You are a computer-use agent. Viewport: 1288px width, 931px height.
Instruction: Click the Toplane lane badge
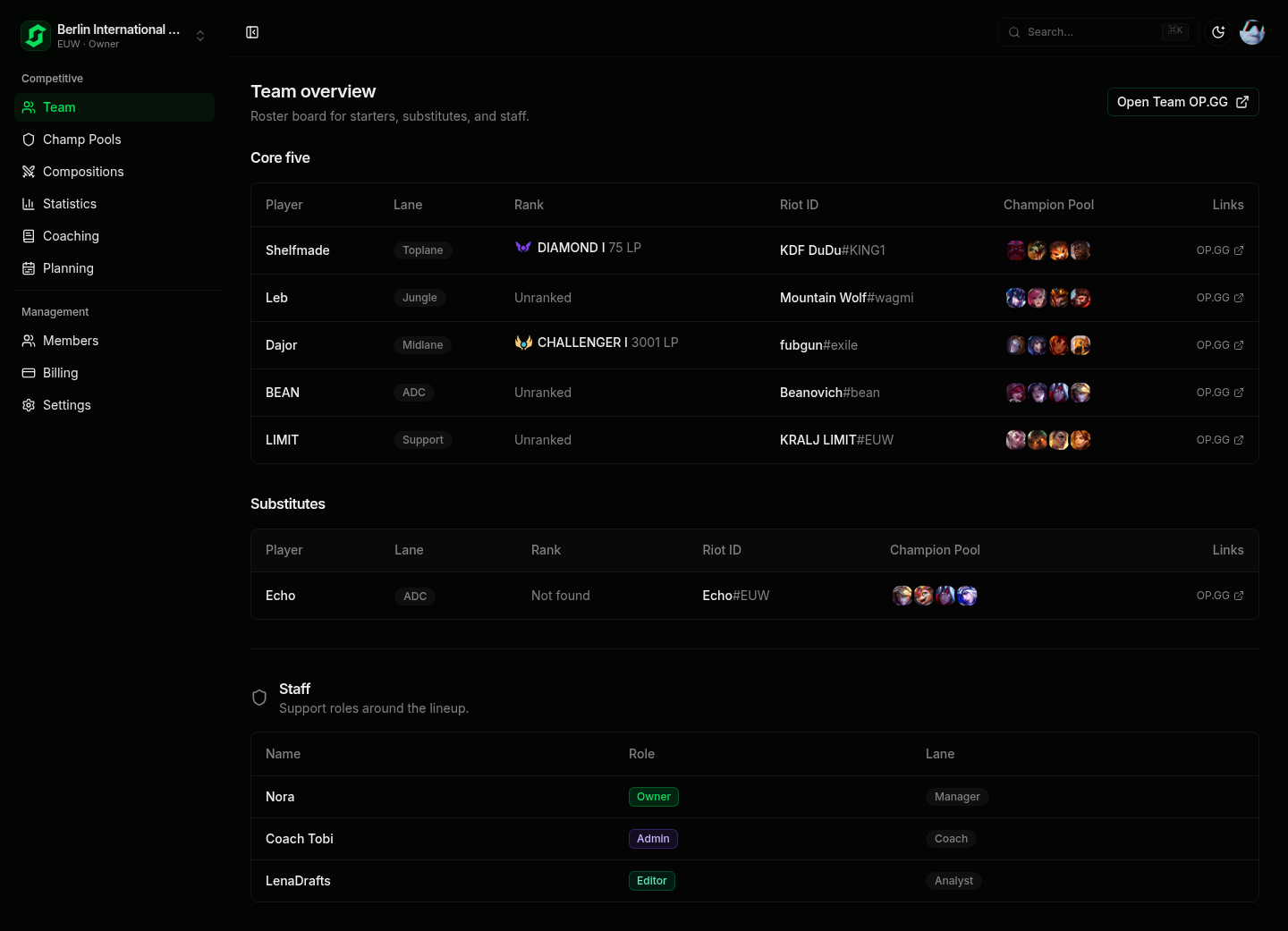point(423,250)
